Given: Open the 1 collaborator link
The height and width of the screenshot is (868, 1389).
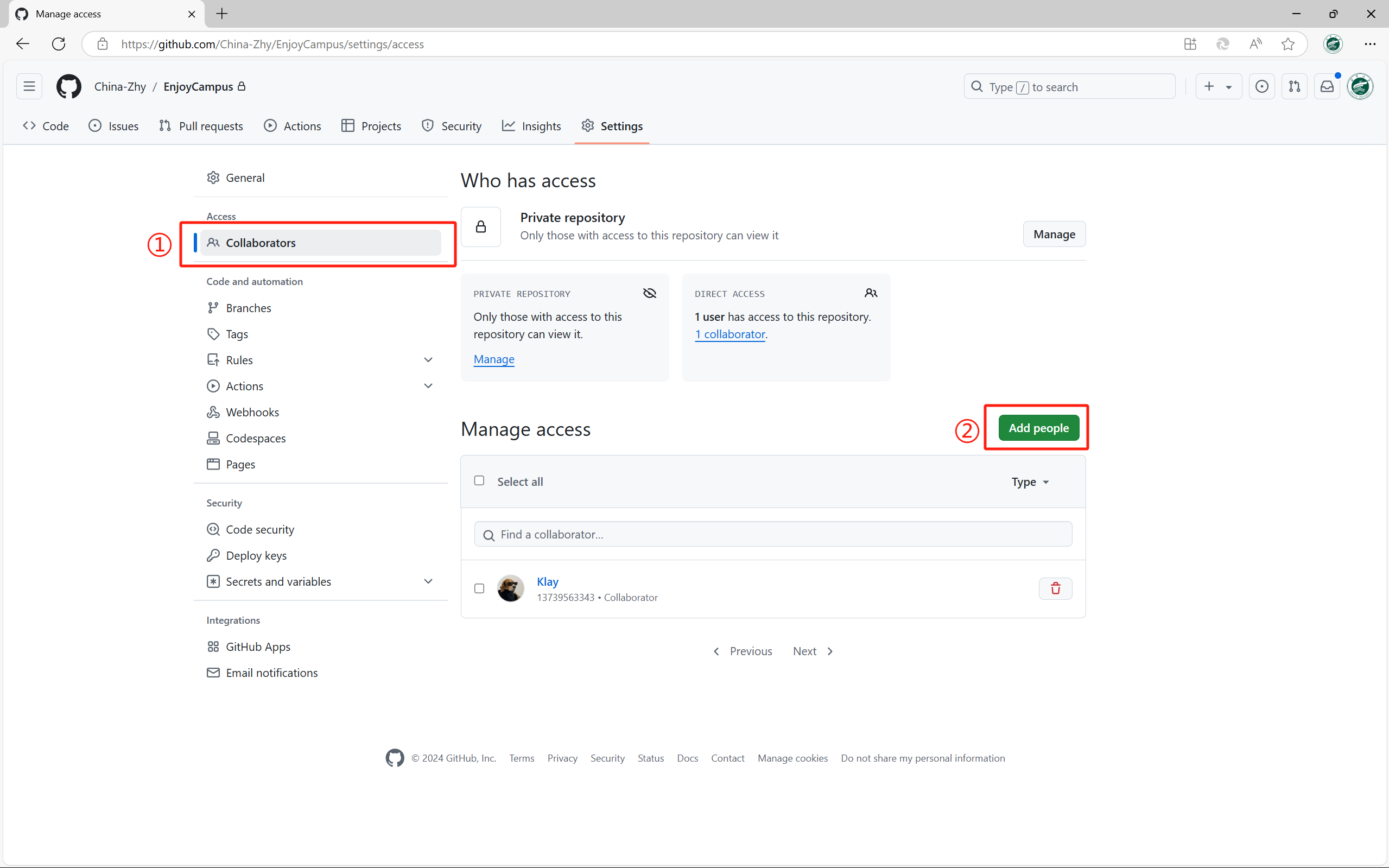Looking at the screenshot, I should (x=730, y=334).
